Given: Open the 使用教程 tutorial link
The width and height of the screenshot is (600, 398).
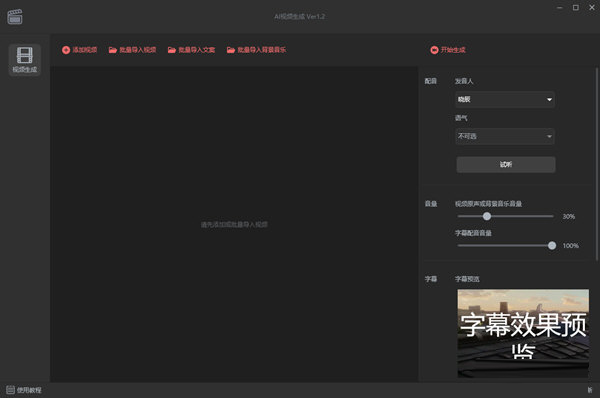Looking at the screenshot, I should (24, 390).
